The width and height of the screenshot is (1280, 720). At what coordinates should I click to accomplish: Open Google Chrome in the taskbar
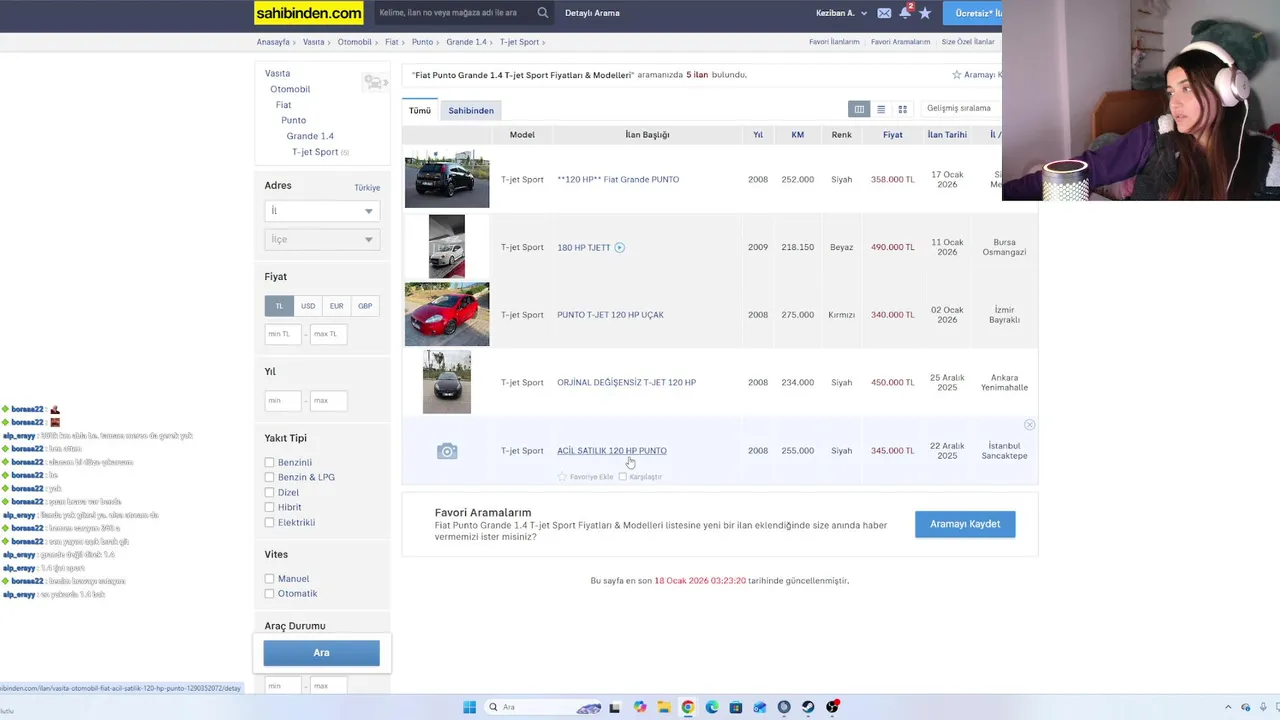click(x=688, y=707)
